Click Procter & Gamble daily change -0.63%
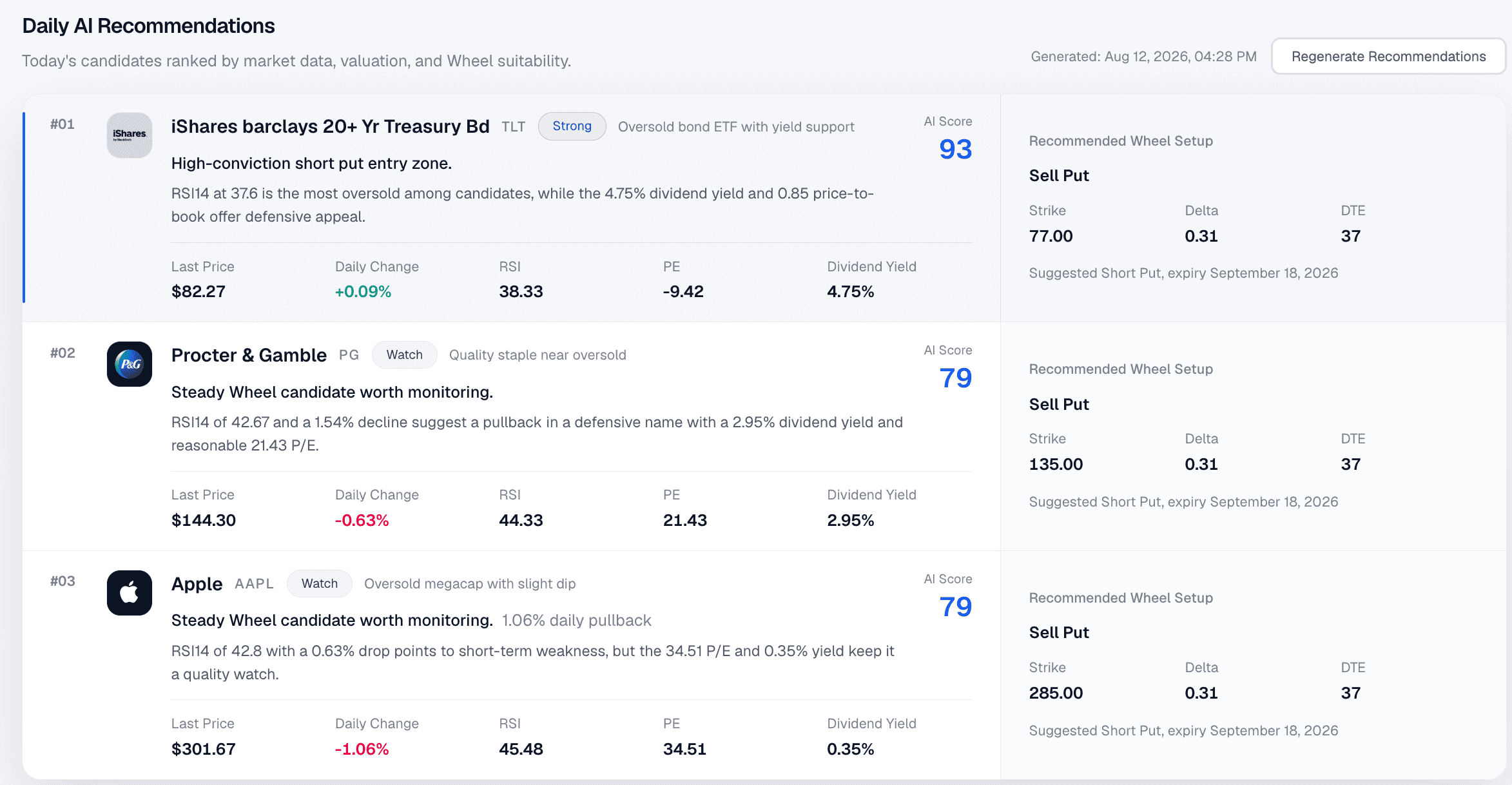The height and width of the screenshot is (785, 1512). (x=362, y=521)
